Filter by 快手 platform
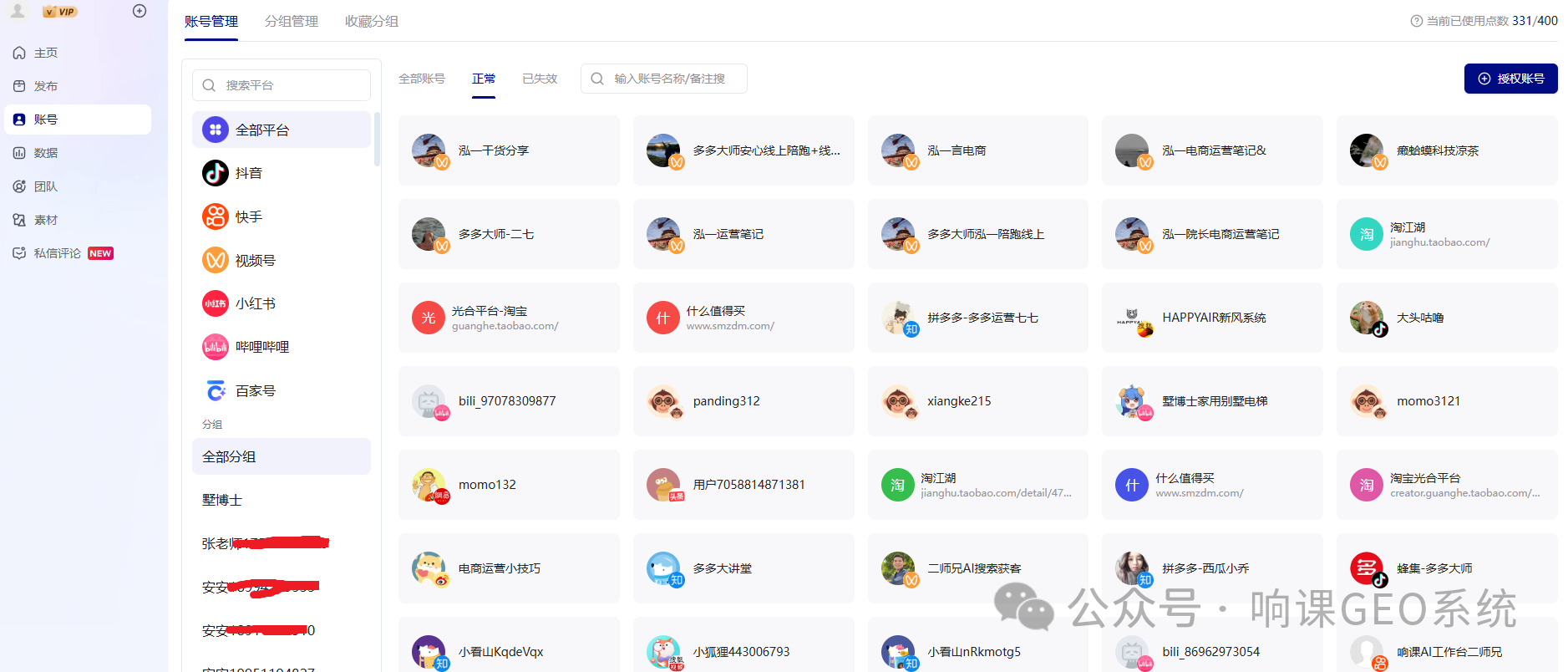Viewport: 1568px width, 672px height. coord(282,216)
